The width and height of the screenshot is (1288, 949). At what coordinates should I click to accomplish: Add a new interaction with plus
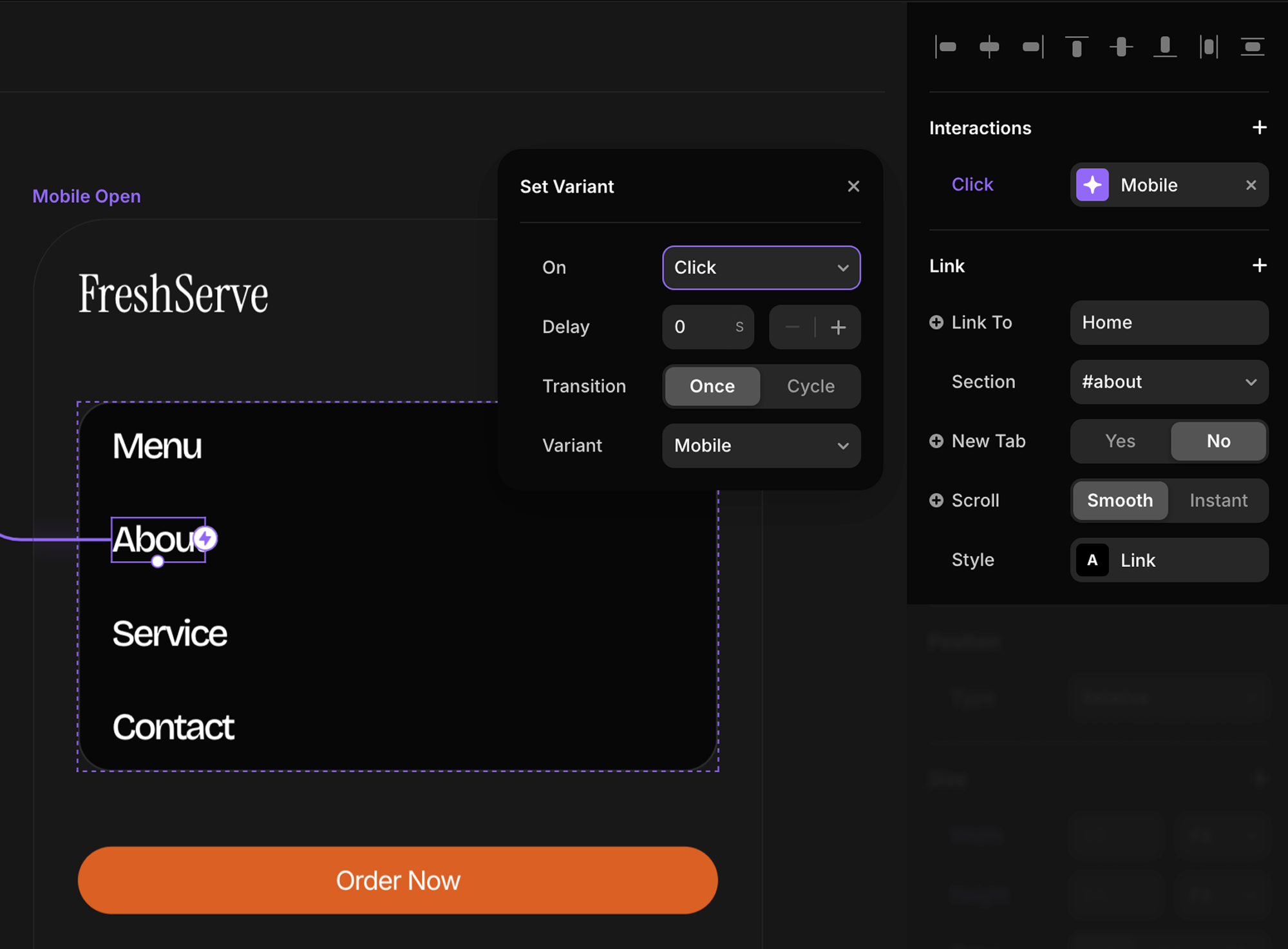pos(1260,128)
